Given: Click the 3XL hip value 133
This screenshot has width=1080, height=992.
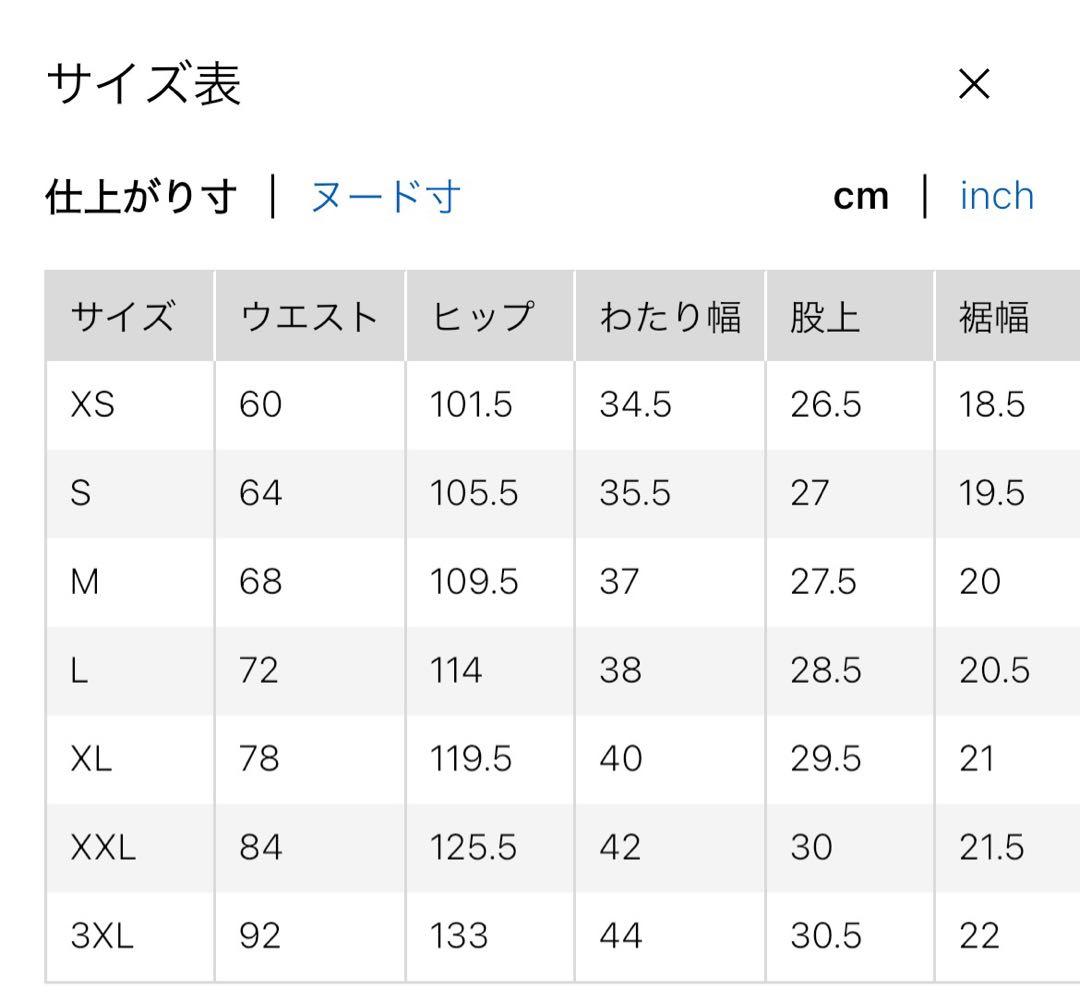Looking at the screenshot, I should point(459,936).
